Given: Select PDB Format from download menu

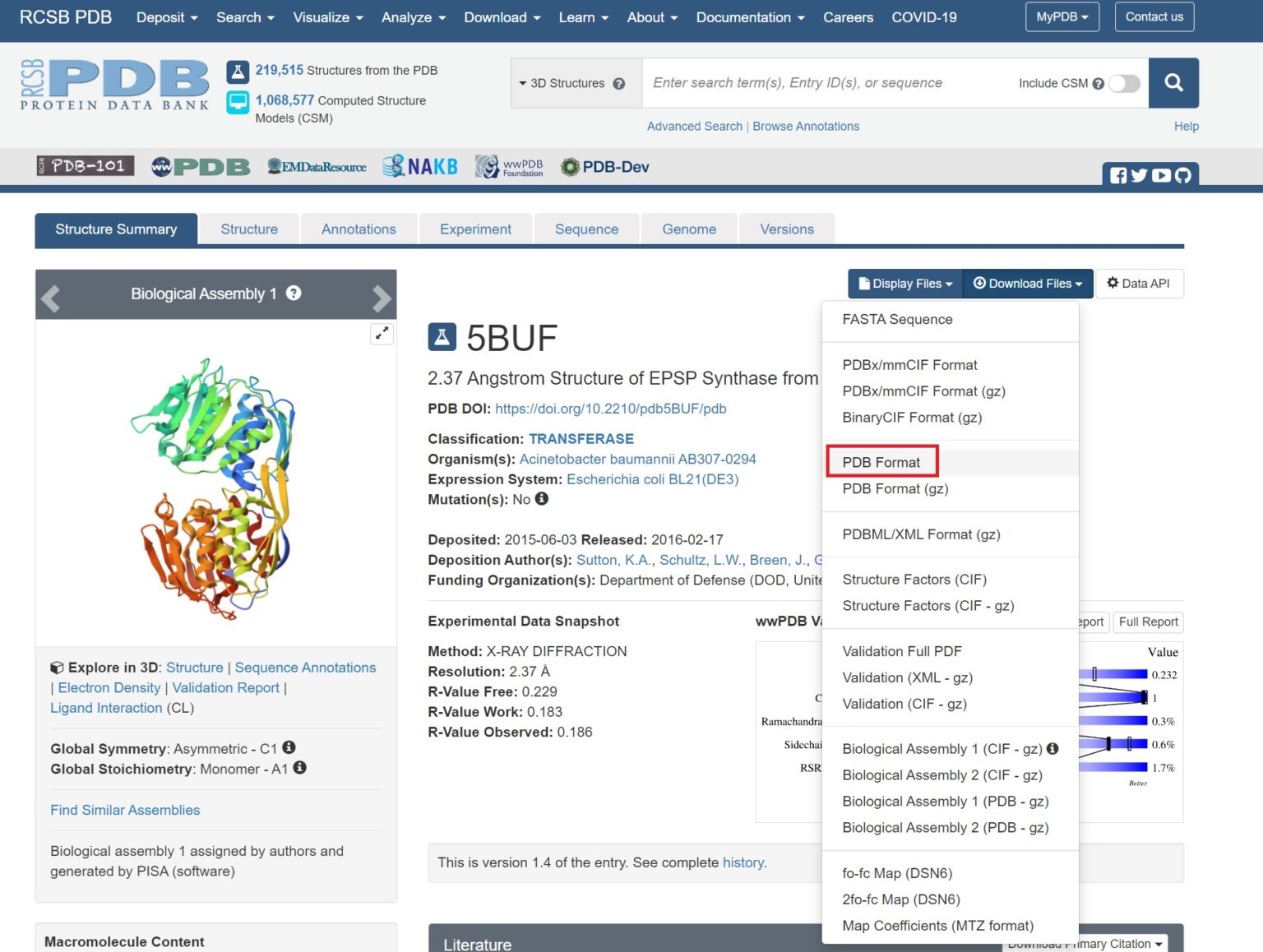Looking at the screenshot, I should point(881,462).
